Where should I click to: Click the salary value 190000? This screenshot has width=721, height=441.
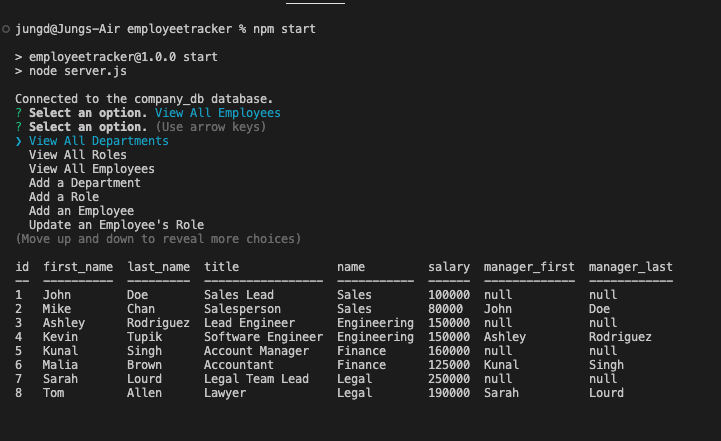(449, 393)
